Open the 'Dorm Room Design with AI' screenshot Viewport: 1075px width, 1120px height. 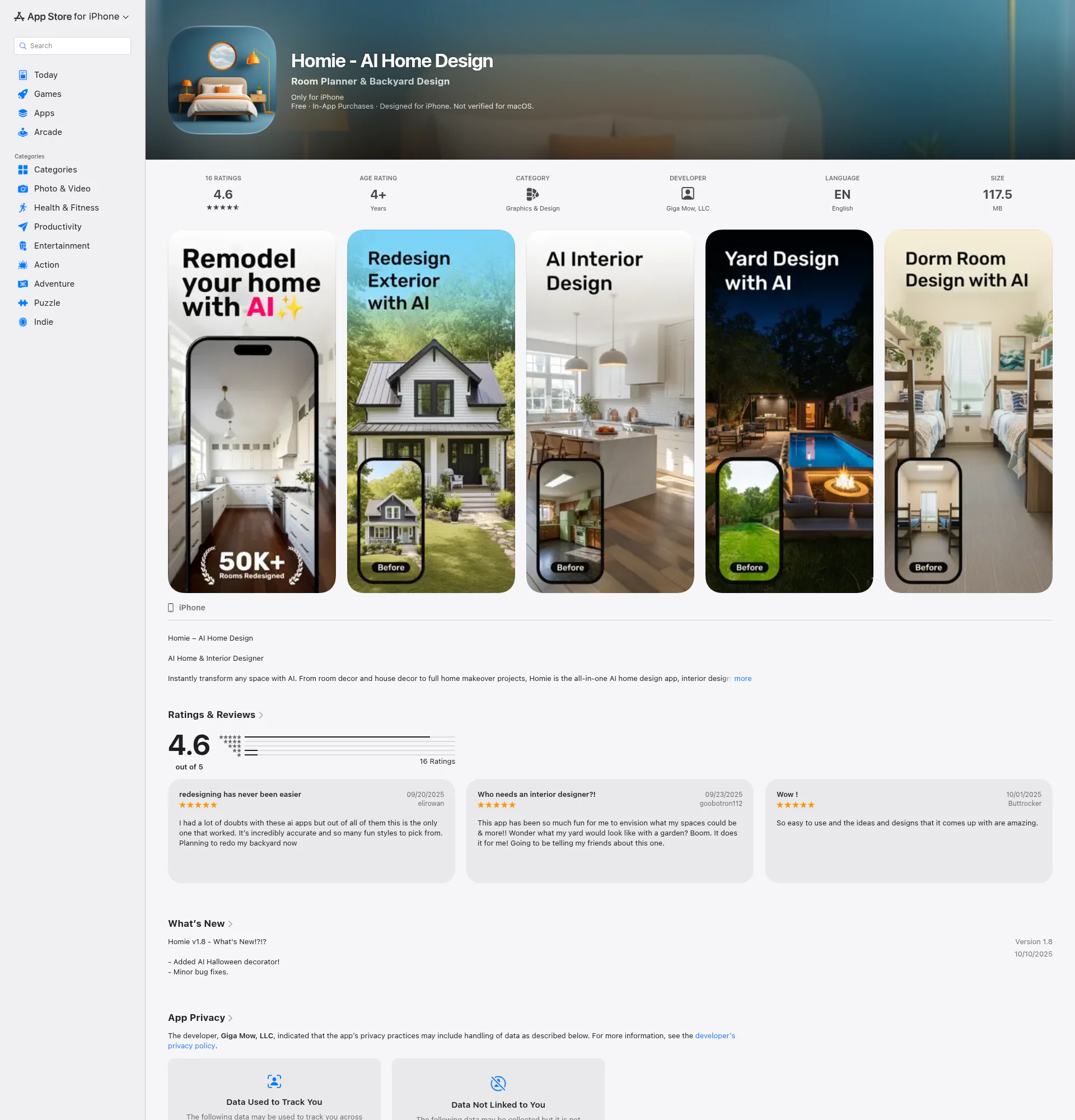coord(968,412)
